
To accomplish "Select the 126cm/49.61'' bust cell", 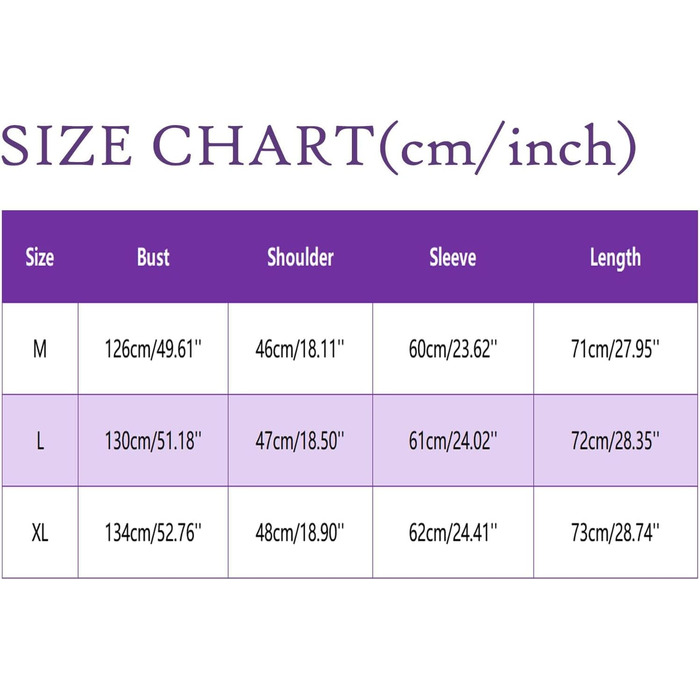I will pos(153,349).
